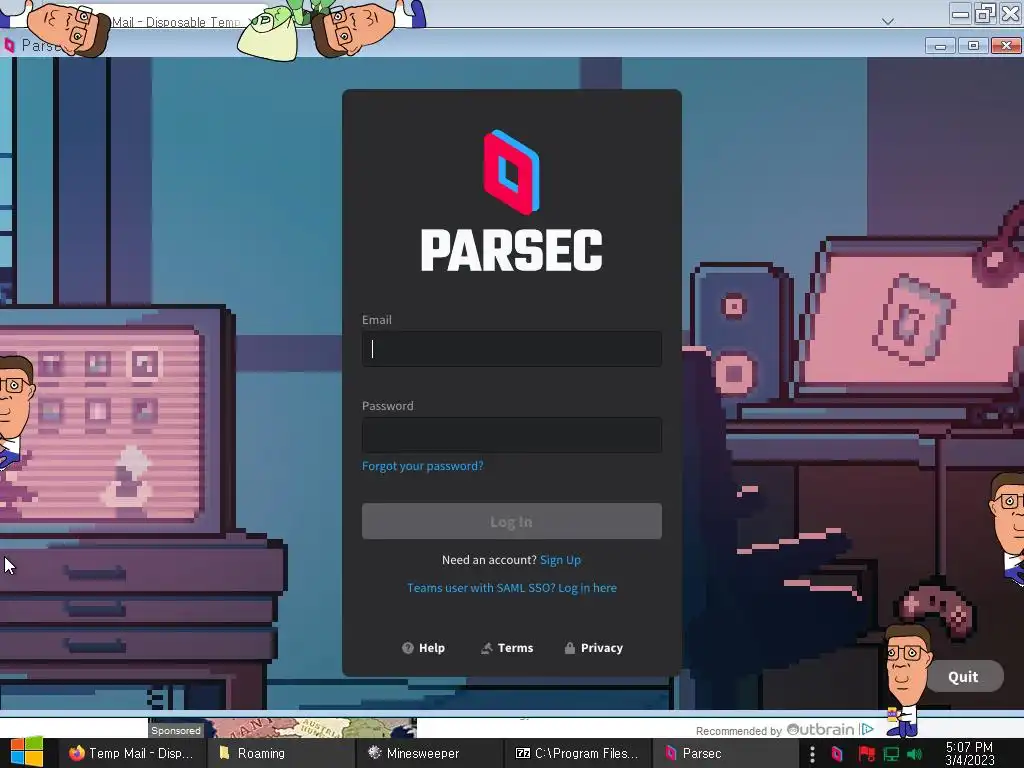Click the Help question mark icon

coord(408,648)
